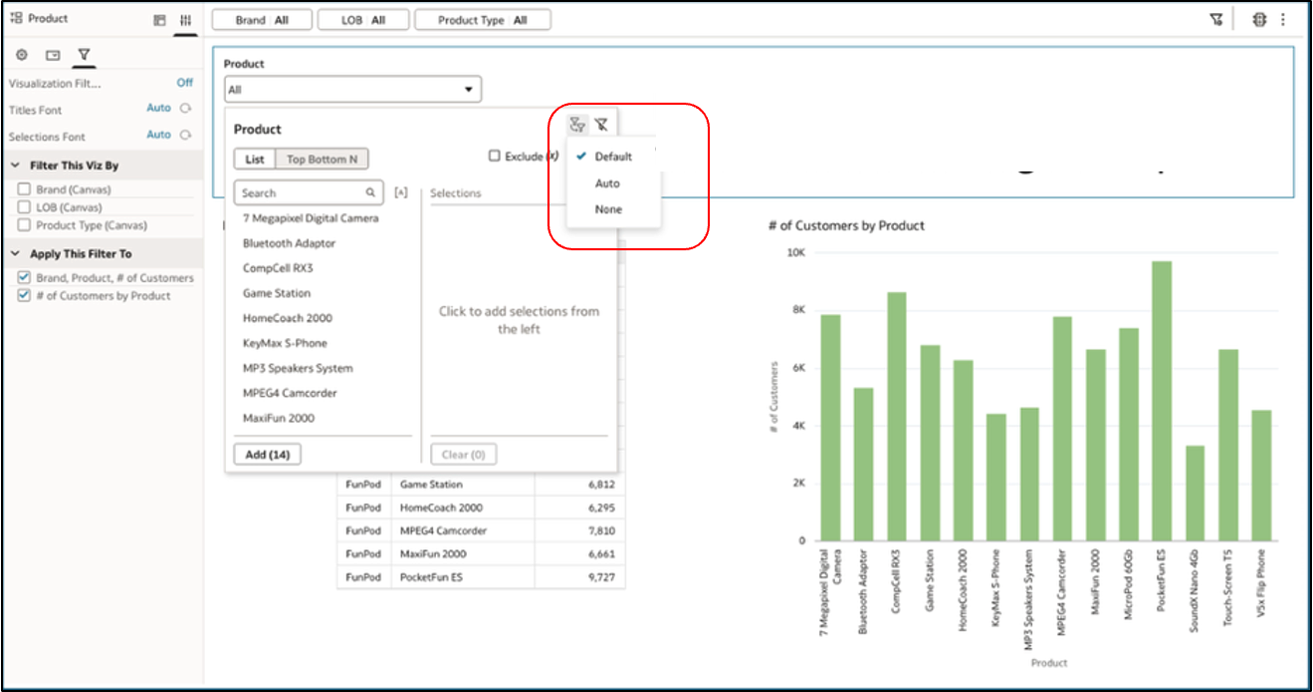Click the Add (14) button
The width and height of the screenshot is (1313, 692).
tap(267, 454)
